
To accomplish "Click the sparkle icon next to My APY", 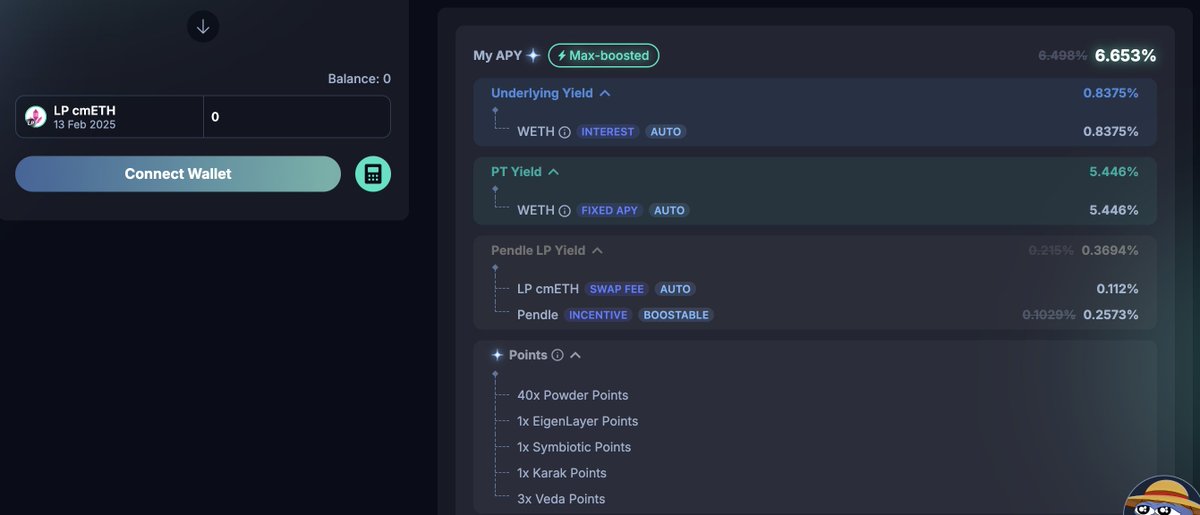I will pyautogui.click(x=534, y=56).
